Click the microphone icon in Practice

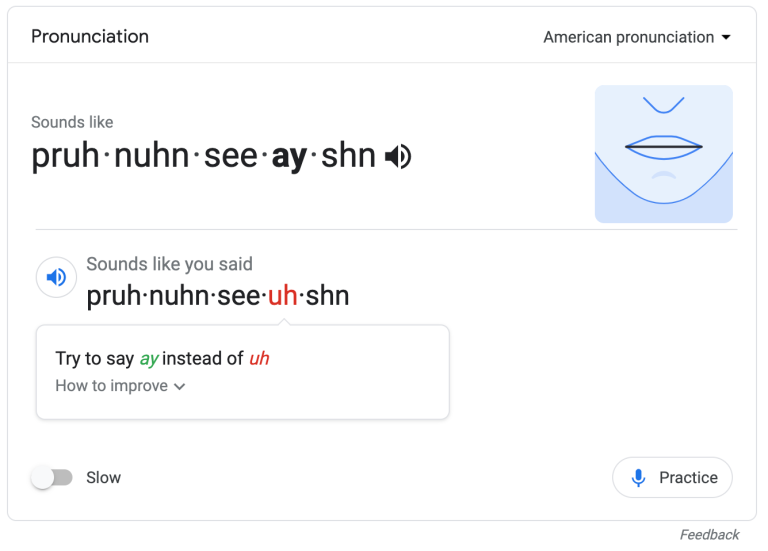point(639,478)
